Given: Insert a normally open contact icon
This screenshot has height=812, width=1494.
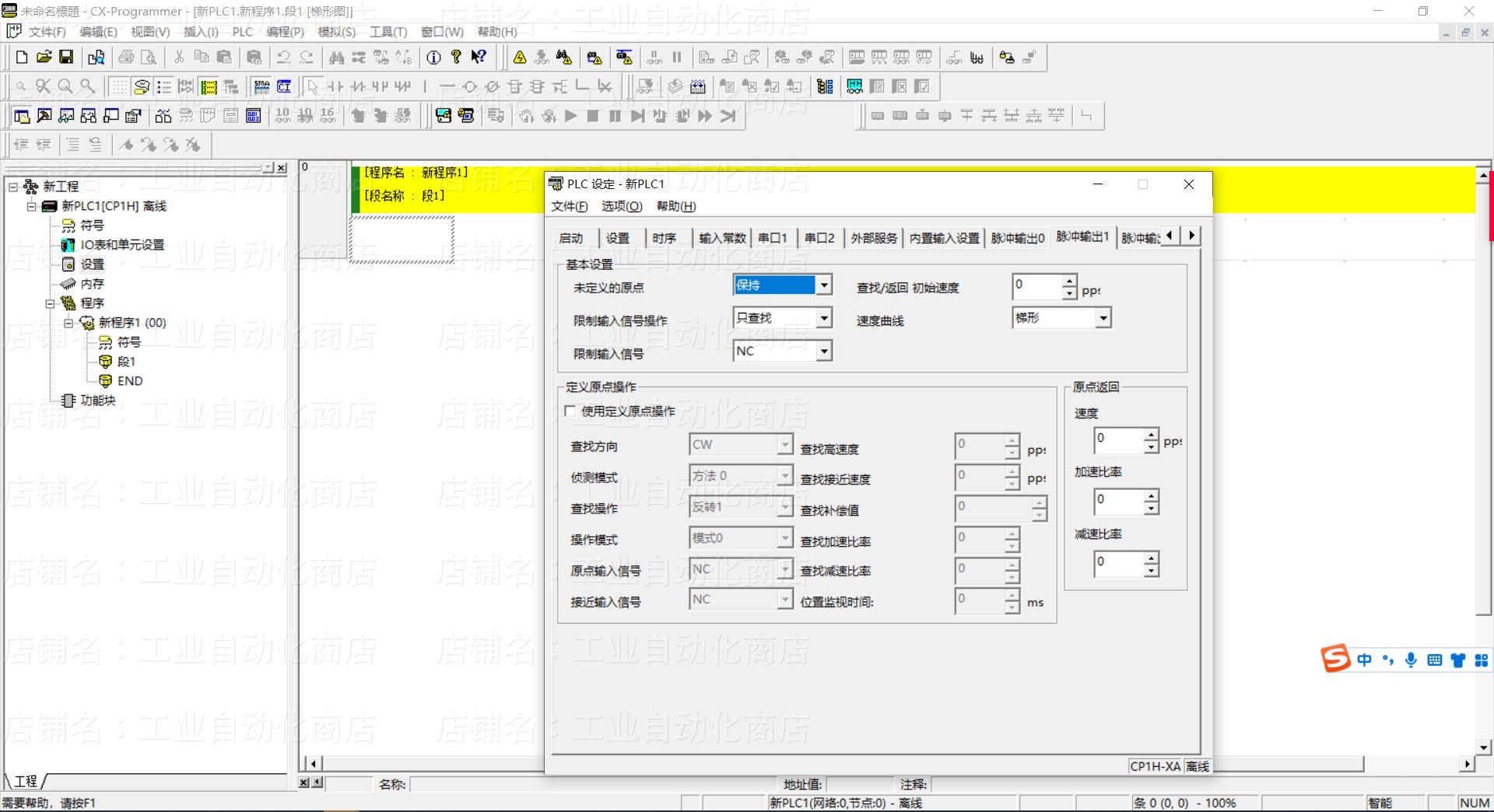Looking at the screenshot, I should [x=335, y=86].
